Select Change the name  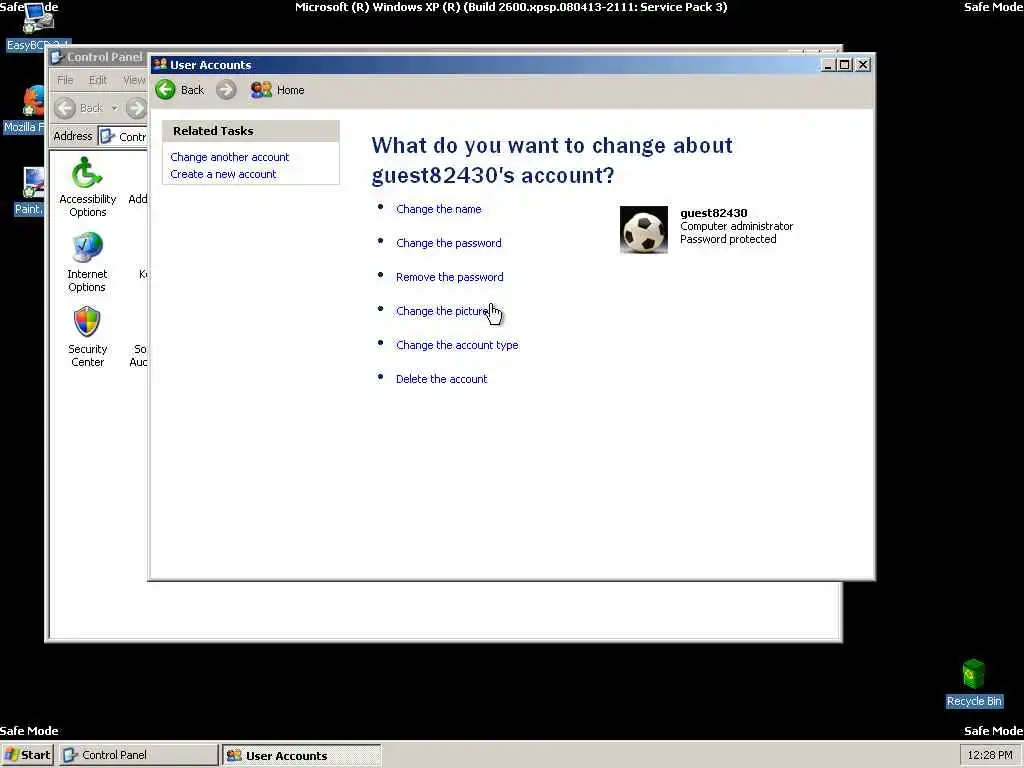pyautogui.click(x=438, y=209)
